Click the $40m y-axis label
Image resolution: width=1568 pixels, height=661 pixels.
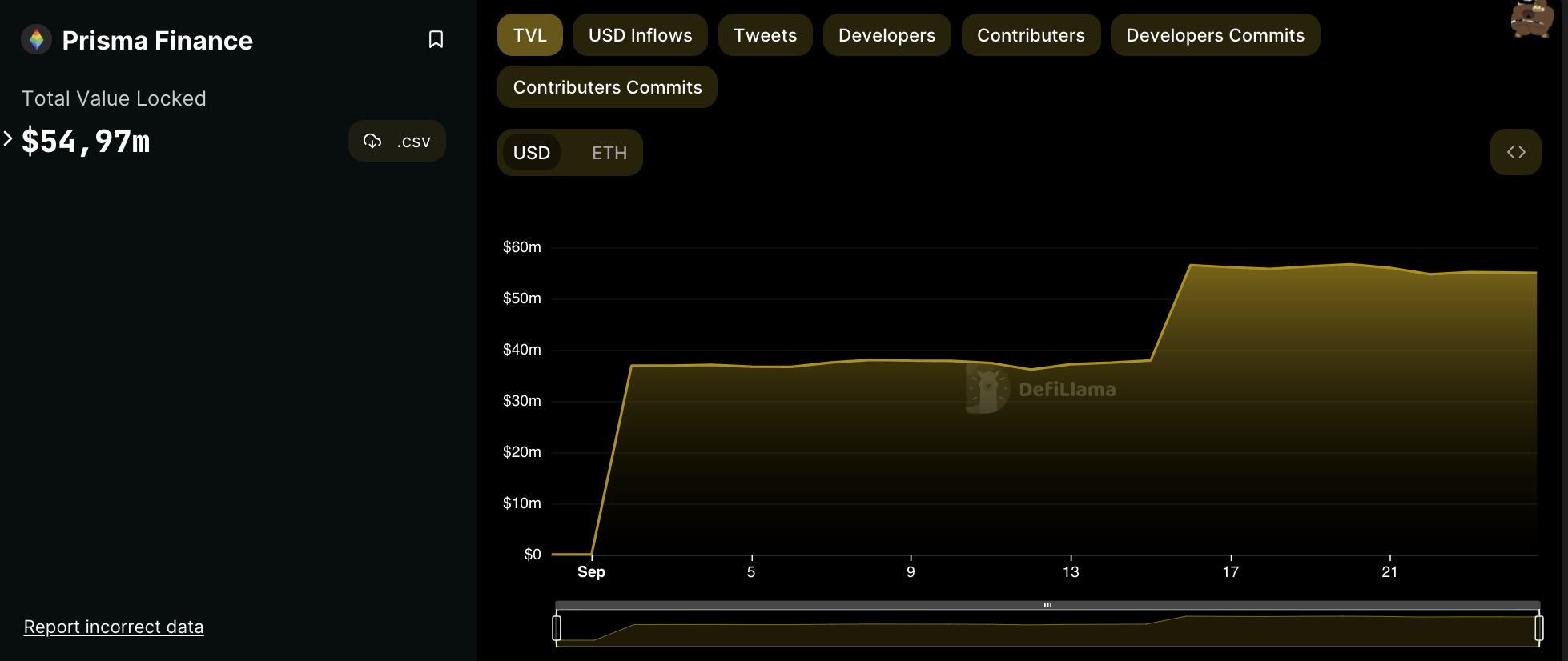(x=521, y=350)
